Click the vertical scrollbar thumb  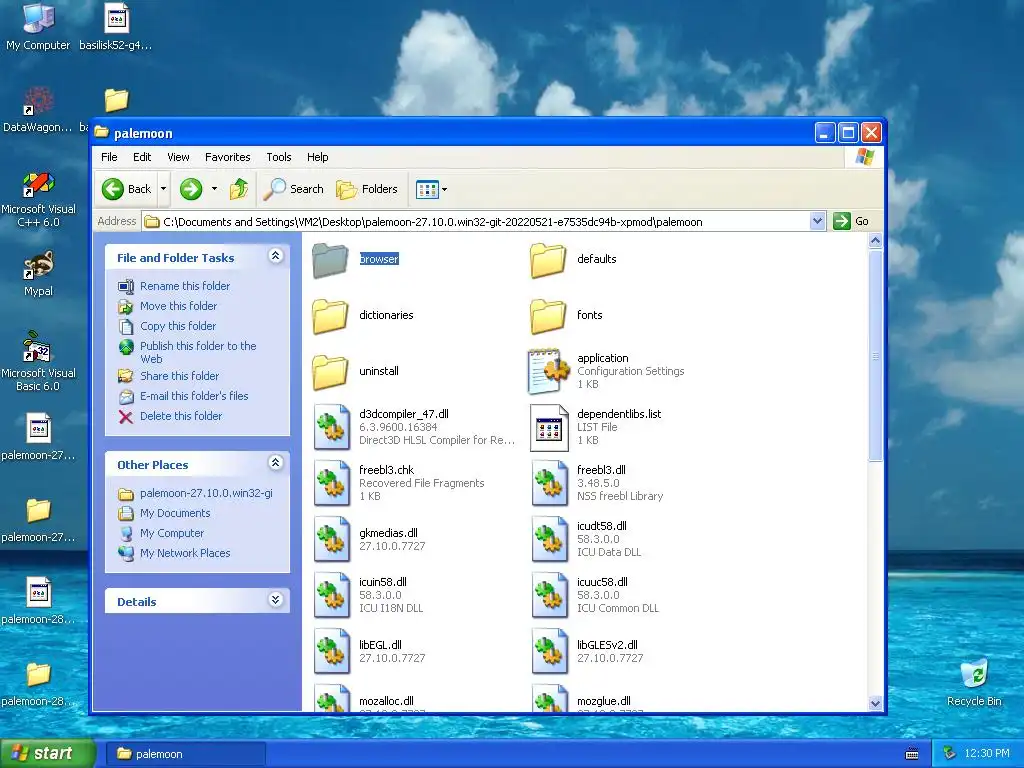875,356
